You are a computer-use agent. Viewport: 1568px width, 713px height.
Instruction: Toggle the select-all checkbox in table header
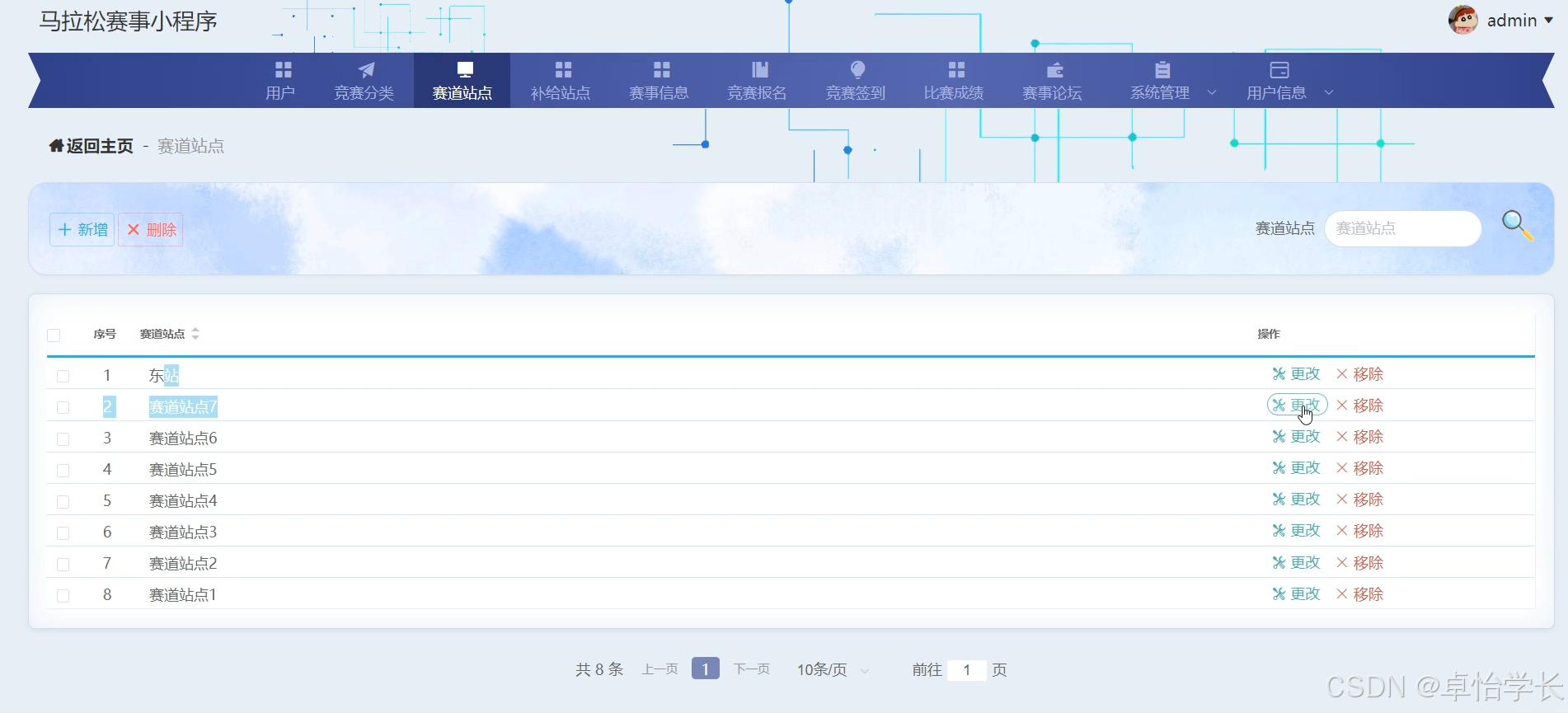click(54, 335)
